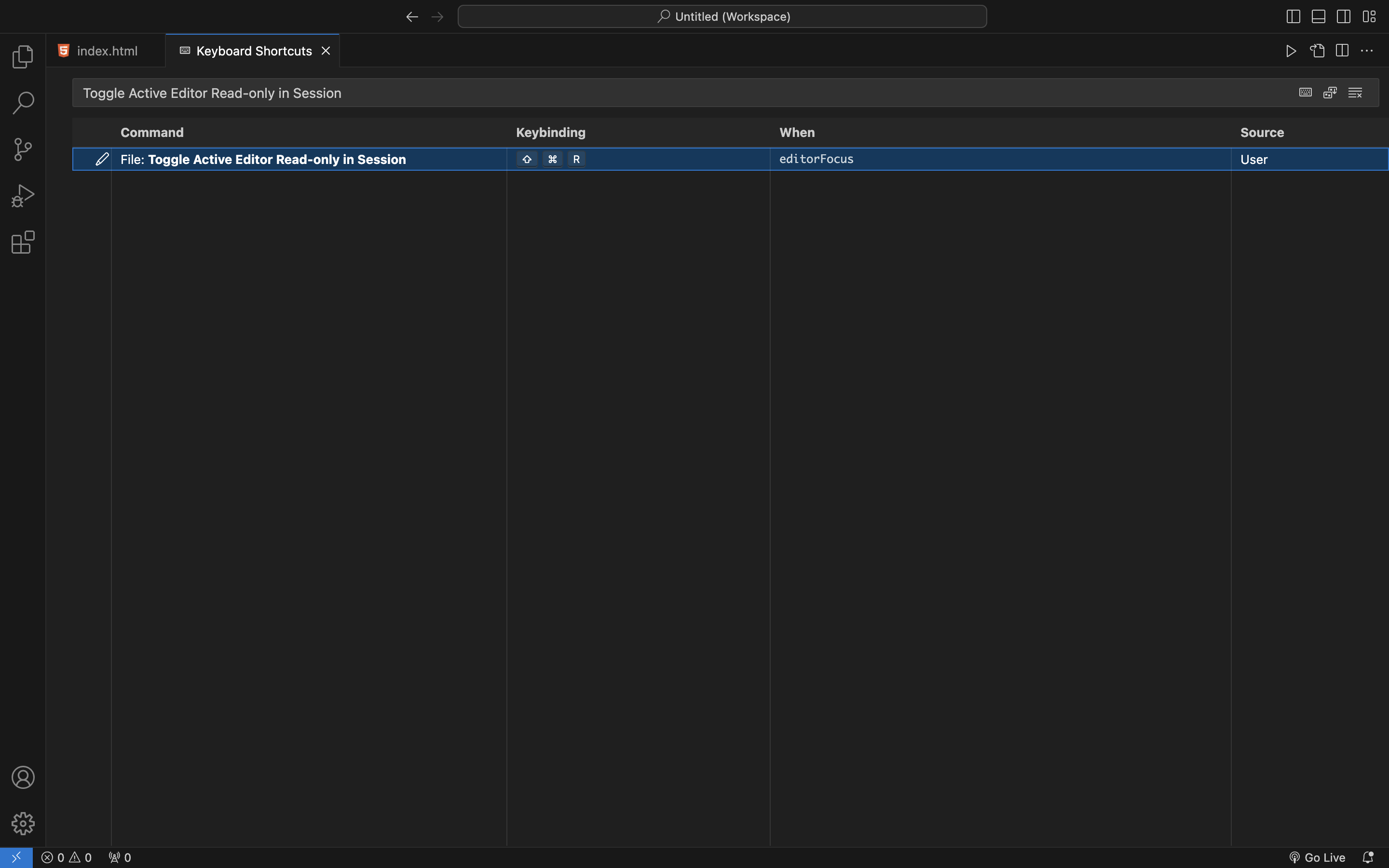Screen dimensions: 1389x868
Task: Select the Keyboard Shortcuts tab
Action: click(253, 51)
